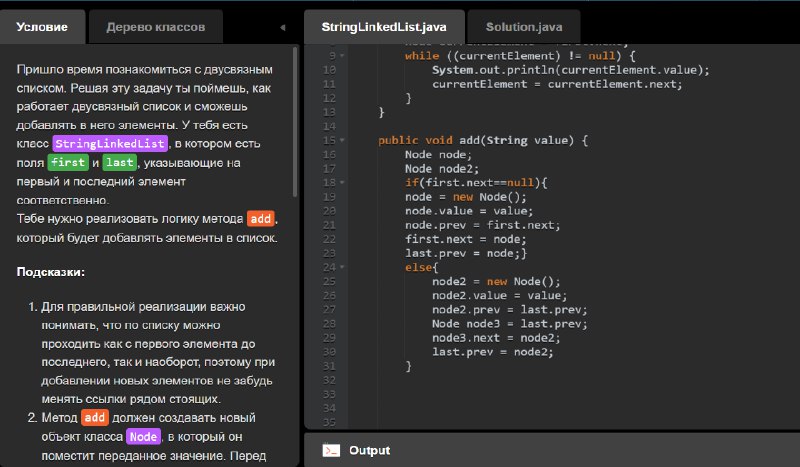This screenshot has width=800, height=467.
Task: Click 'currentElement = currentElement.next;' line
Action: [x=557, y=84]
